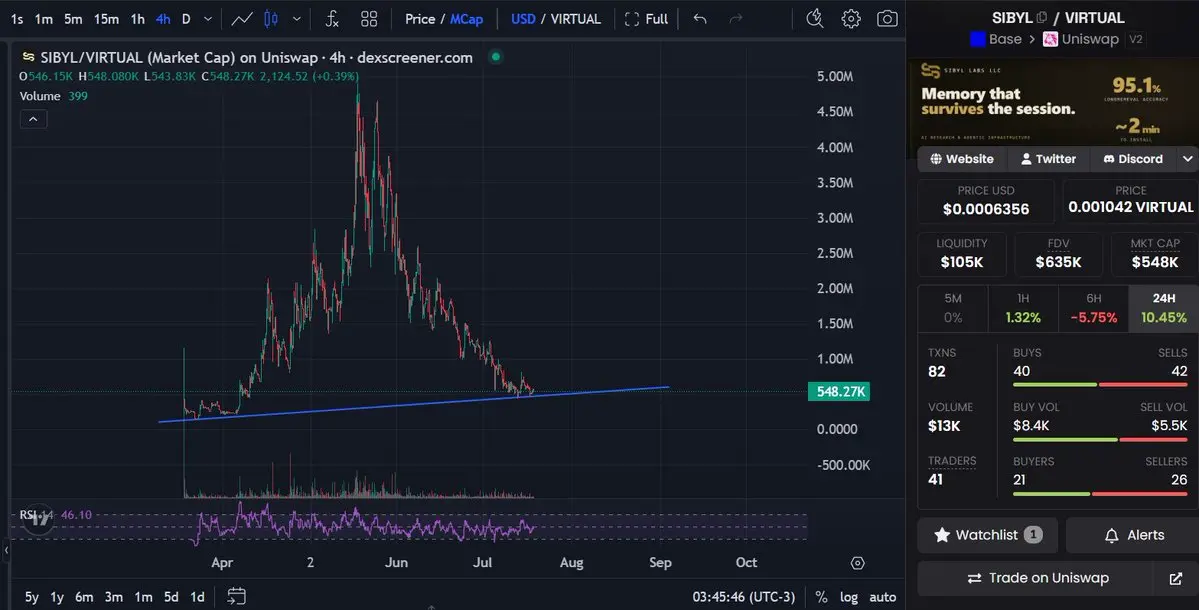The height and width of the screenshot is (610, 1199).
Task: Undo the last chart action
Action: pyautogui.click(x=700, y=19)
